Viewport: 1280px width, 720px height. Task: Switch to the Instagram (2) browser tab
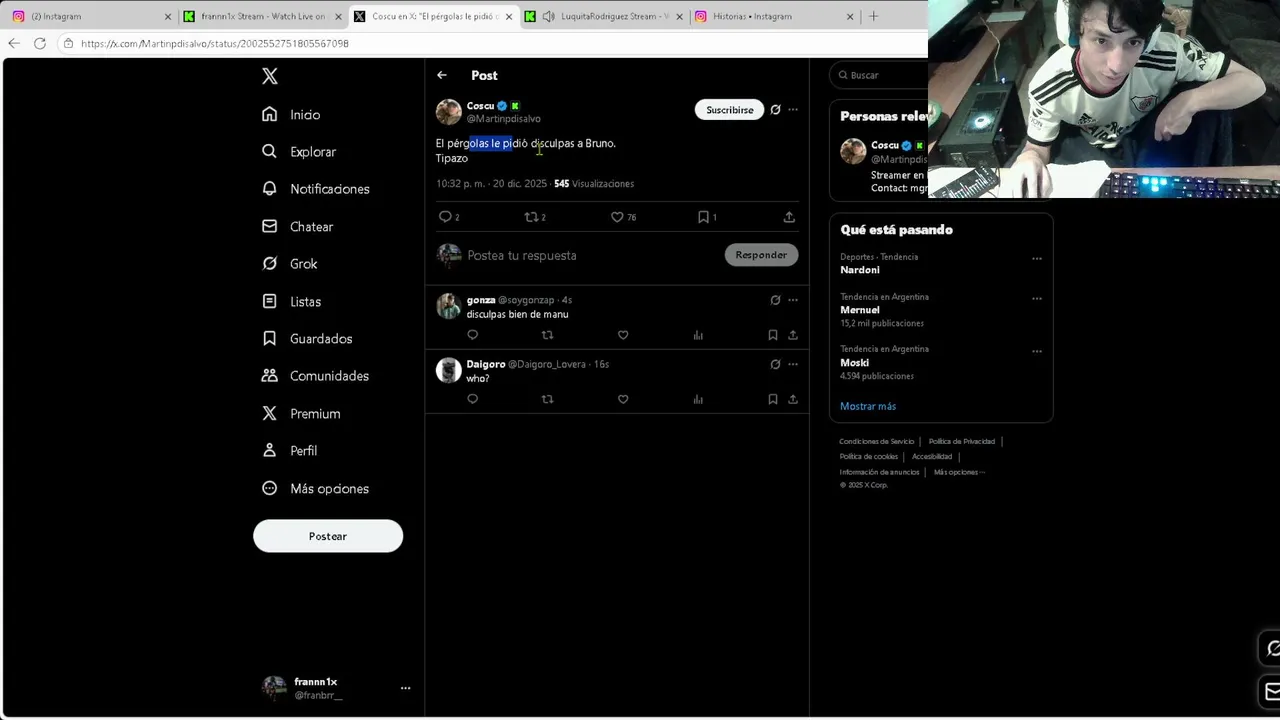[x=90, y=16]
